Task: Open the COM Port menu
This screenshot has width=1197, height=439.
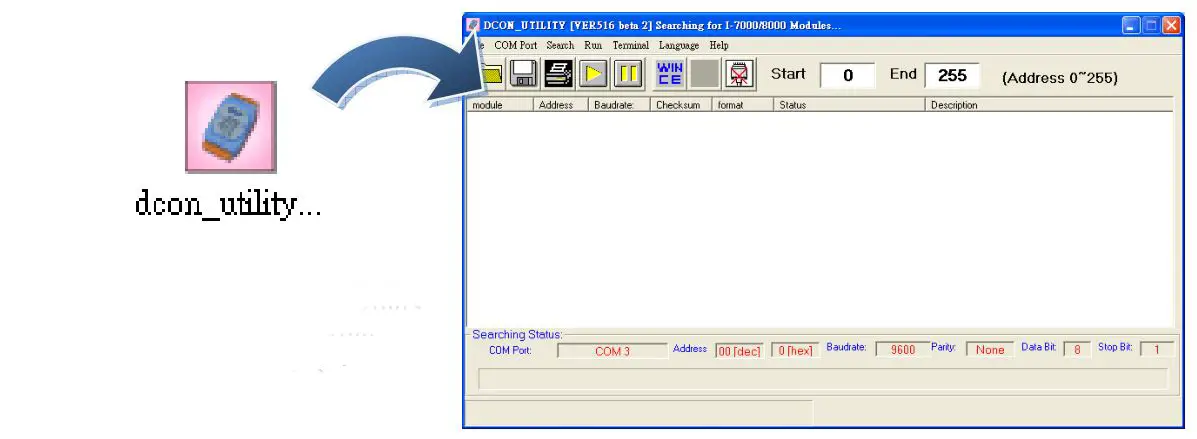Action: (515, 45)
